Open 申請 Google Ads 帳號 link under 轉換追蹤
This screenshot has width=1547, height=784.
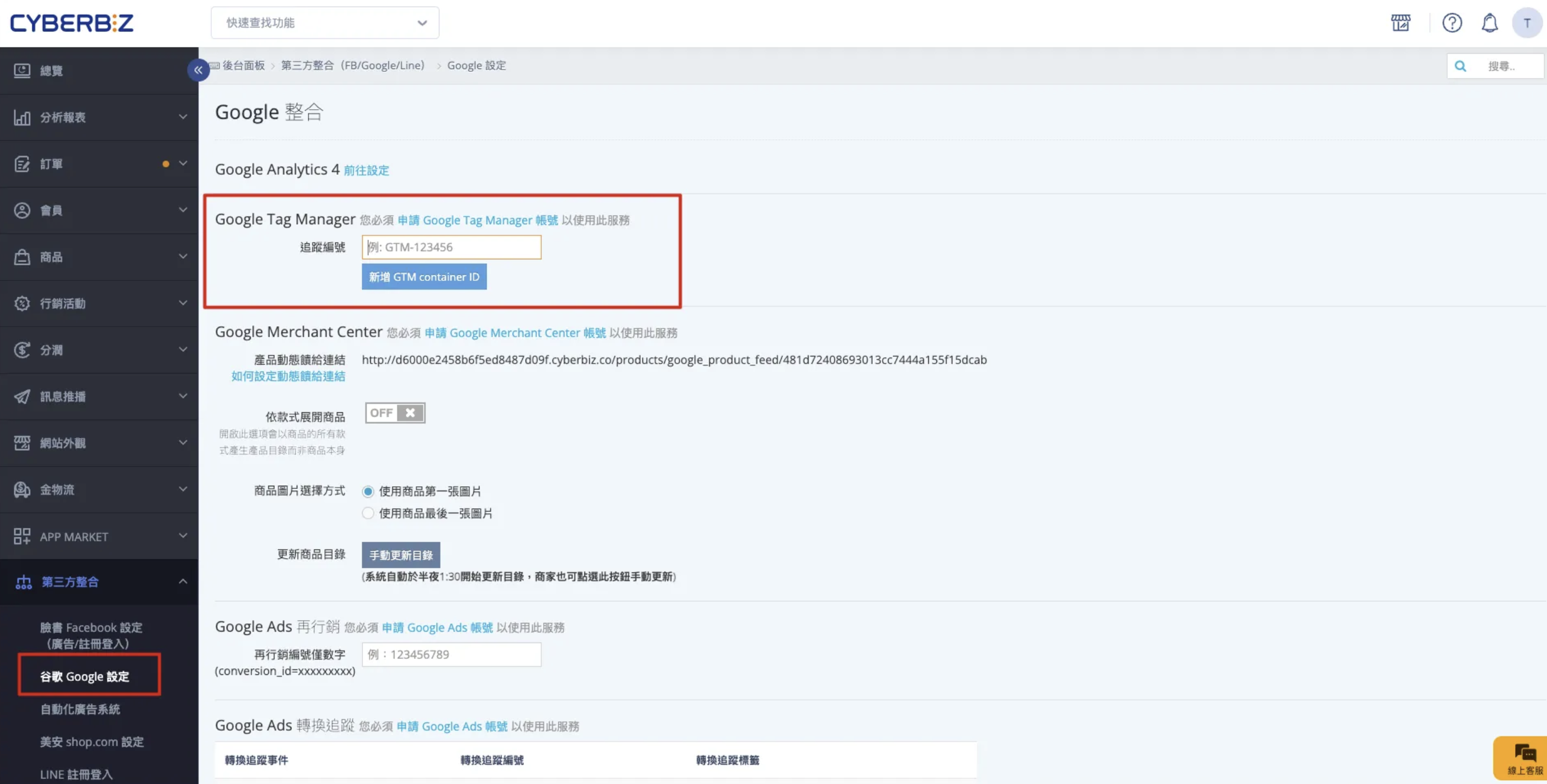452,726
